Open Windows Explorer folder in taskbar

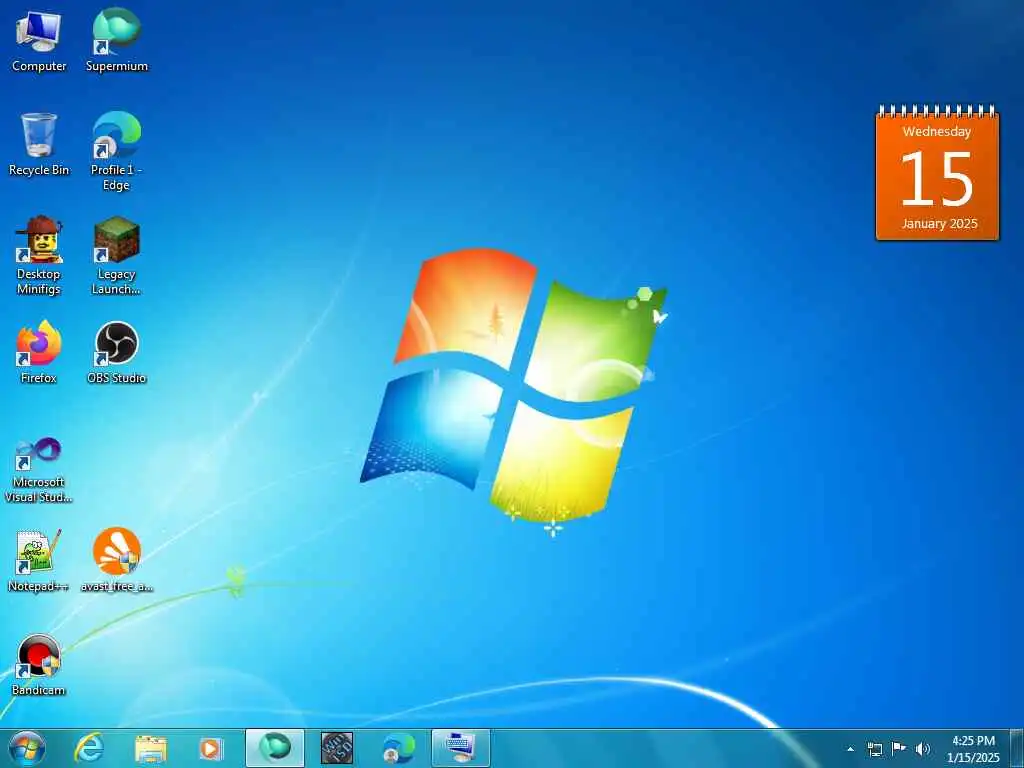pyautogui.click(x=151, y=749)
